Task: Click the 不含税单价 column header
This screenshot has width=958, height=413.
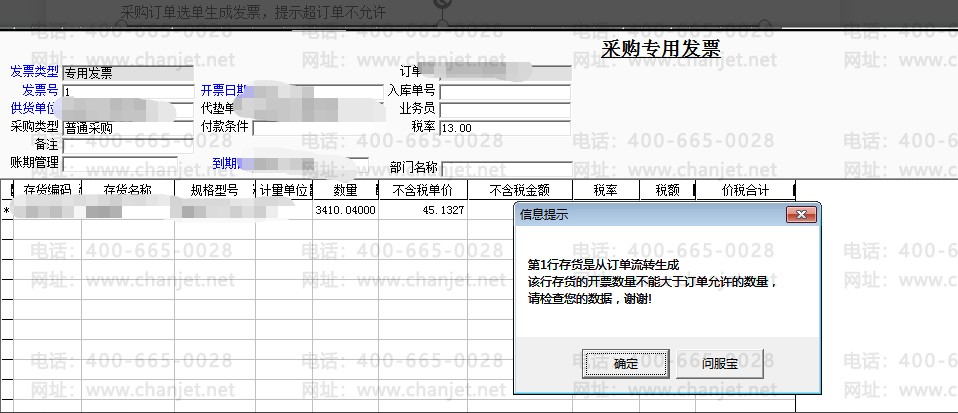Action: pyautogui.click(x=423, y=190)
